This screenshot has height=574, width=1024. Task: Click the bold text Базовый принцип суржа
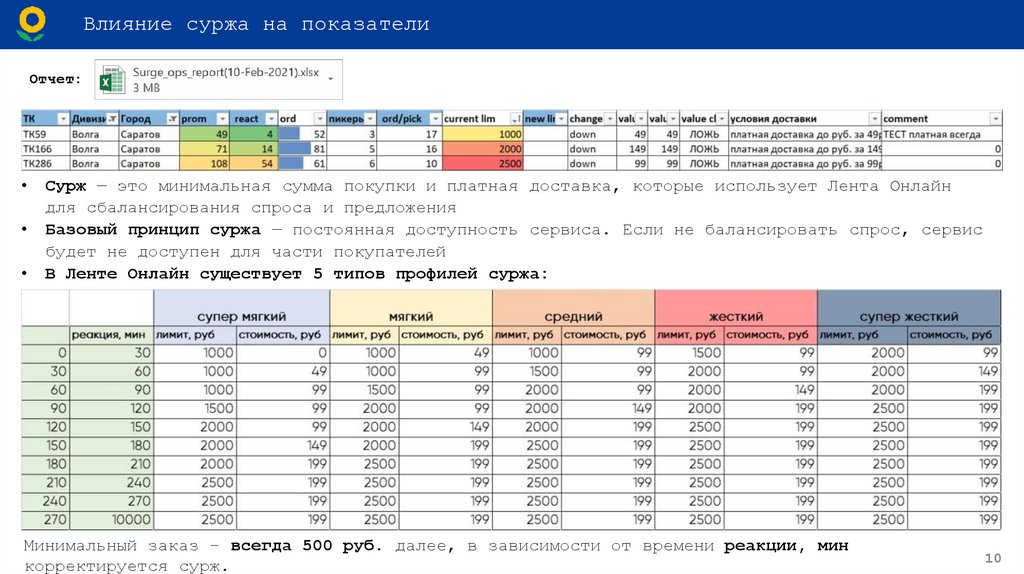(x=152, y=230)
